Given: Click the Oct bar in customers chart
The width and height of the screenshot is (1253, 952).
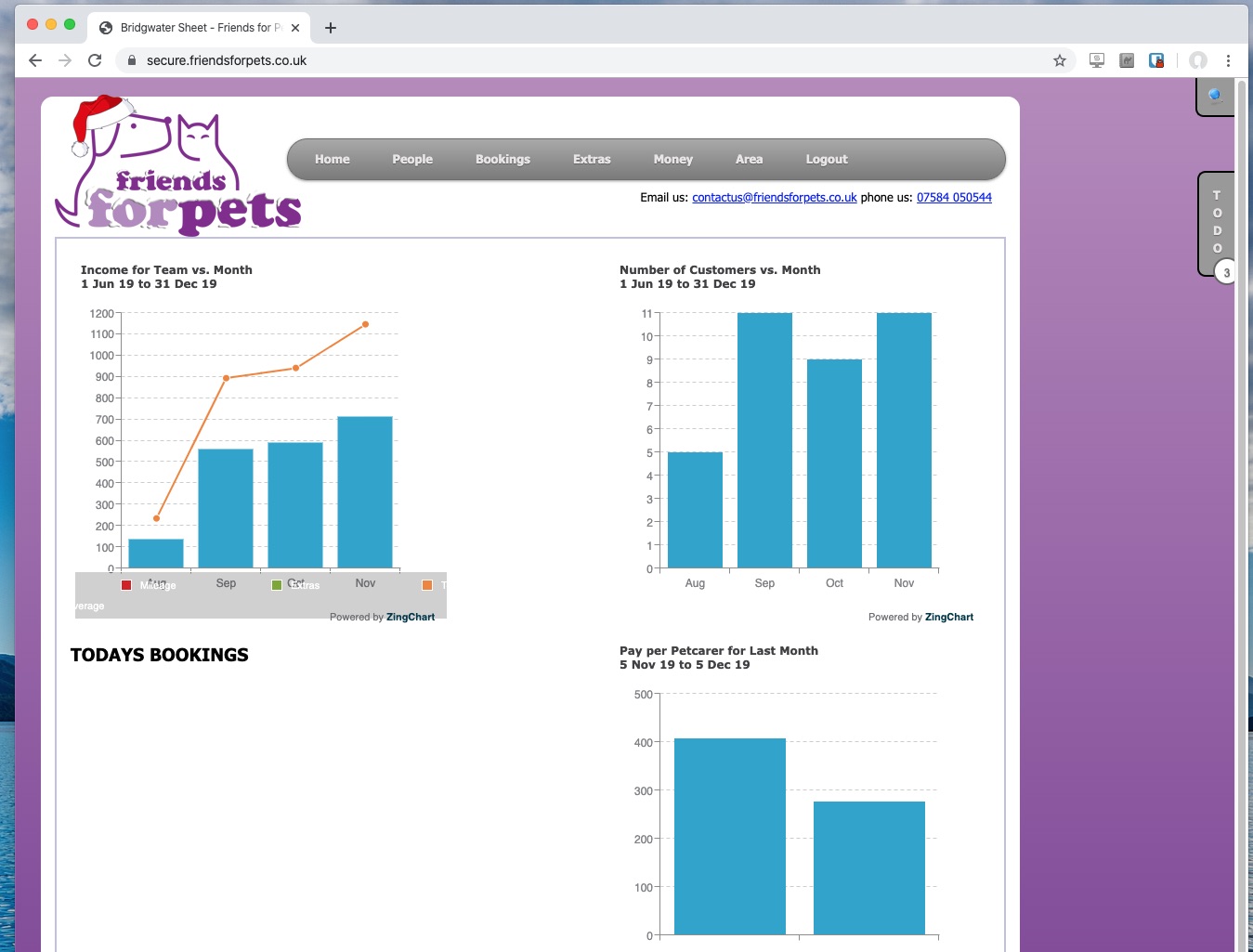Looking at the screenshot, I should [834, 463].
